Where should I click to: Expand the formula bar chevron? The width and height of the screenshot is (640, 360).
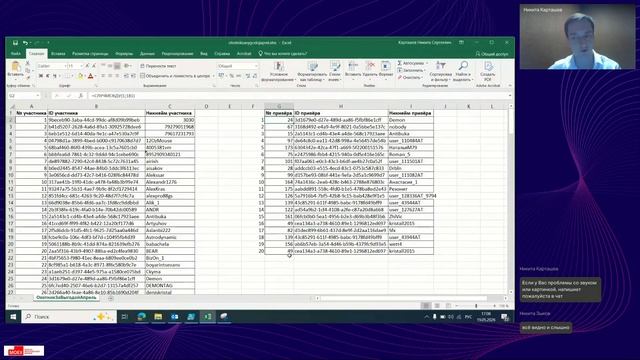(x=510, y=96)
